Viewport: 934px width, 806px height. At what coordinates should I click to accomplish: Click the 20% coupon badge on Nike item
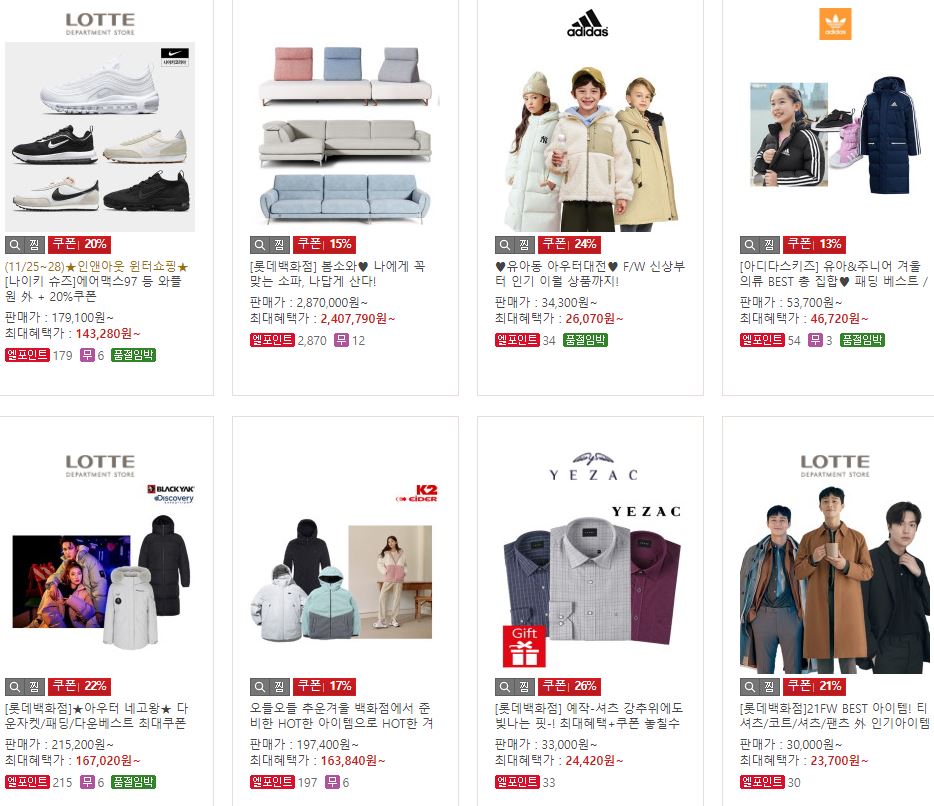coord(79,244)
